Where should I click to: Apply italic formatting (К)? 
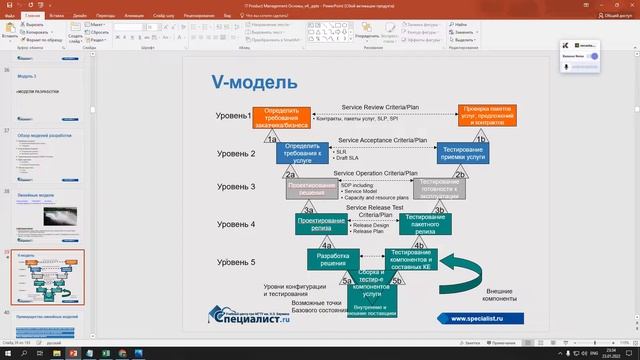tap(125, 38)
